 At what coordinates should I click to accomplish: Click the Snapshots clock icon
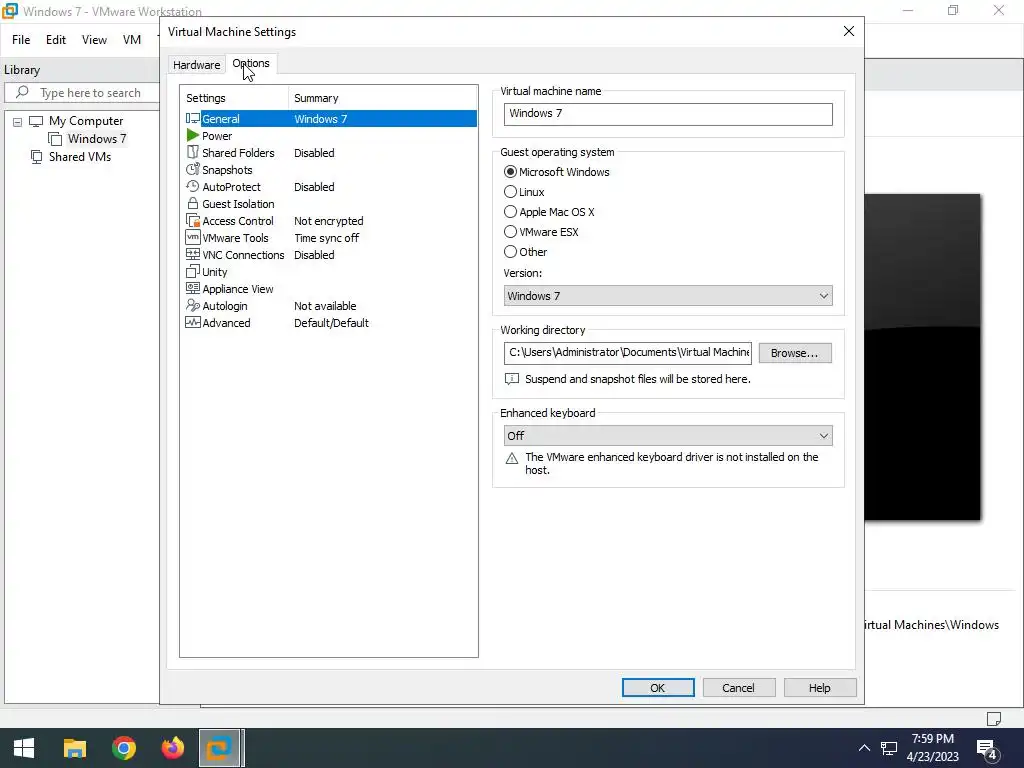coord(193,169)
